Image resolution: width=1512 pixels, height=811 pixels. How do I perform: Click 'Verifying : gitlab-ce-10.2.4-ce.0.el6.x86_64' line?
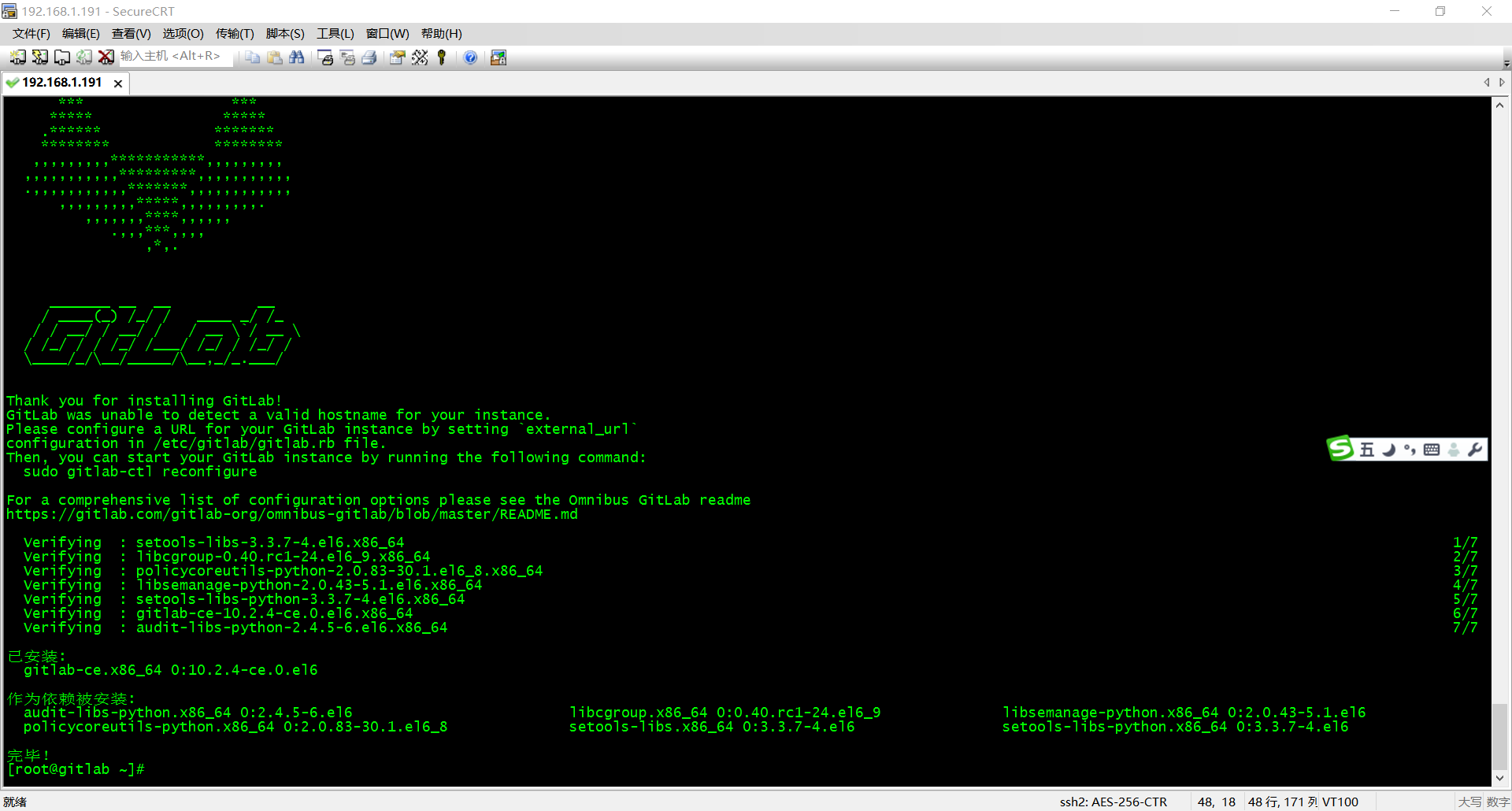pos(218,614)
